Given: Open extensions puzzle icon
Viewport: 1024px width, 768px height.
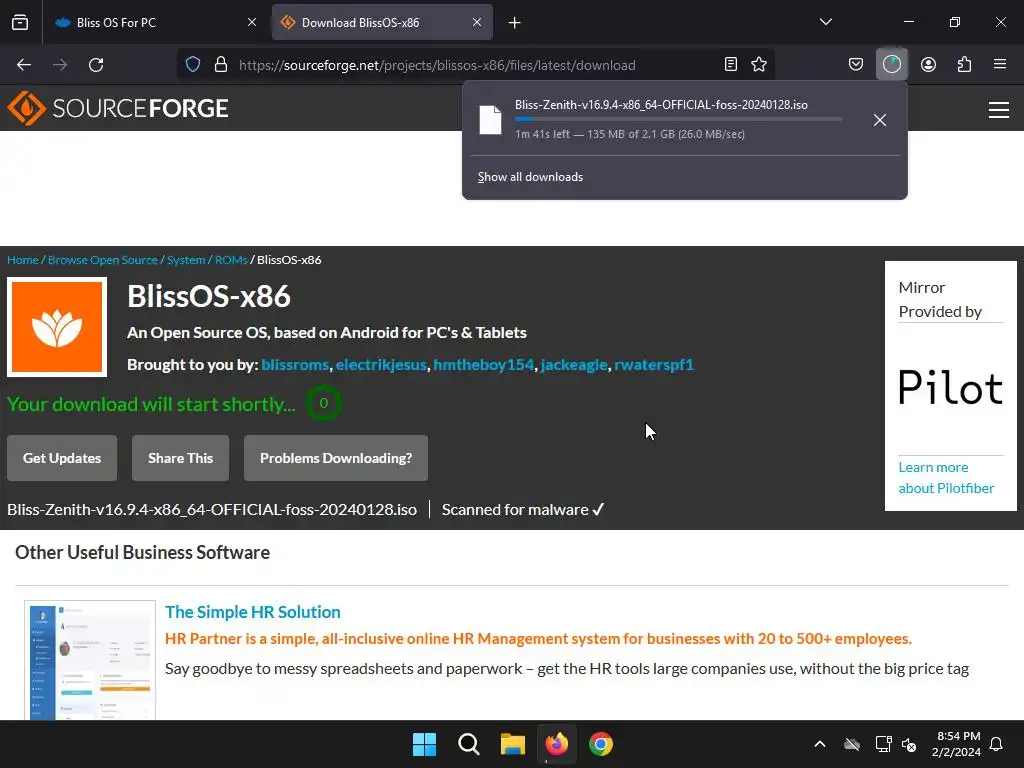Looking at the screenshot, I should pos(964,65).
